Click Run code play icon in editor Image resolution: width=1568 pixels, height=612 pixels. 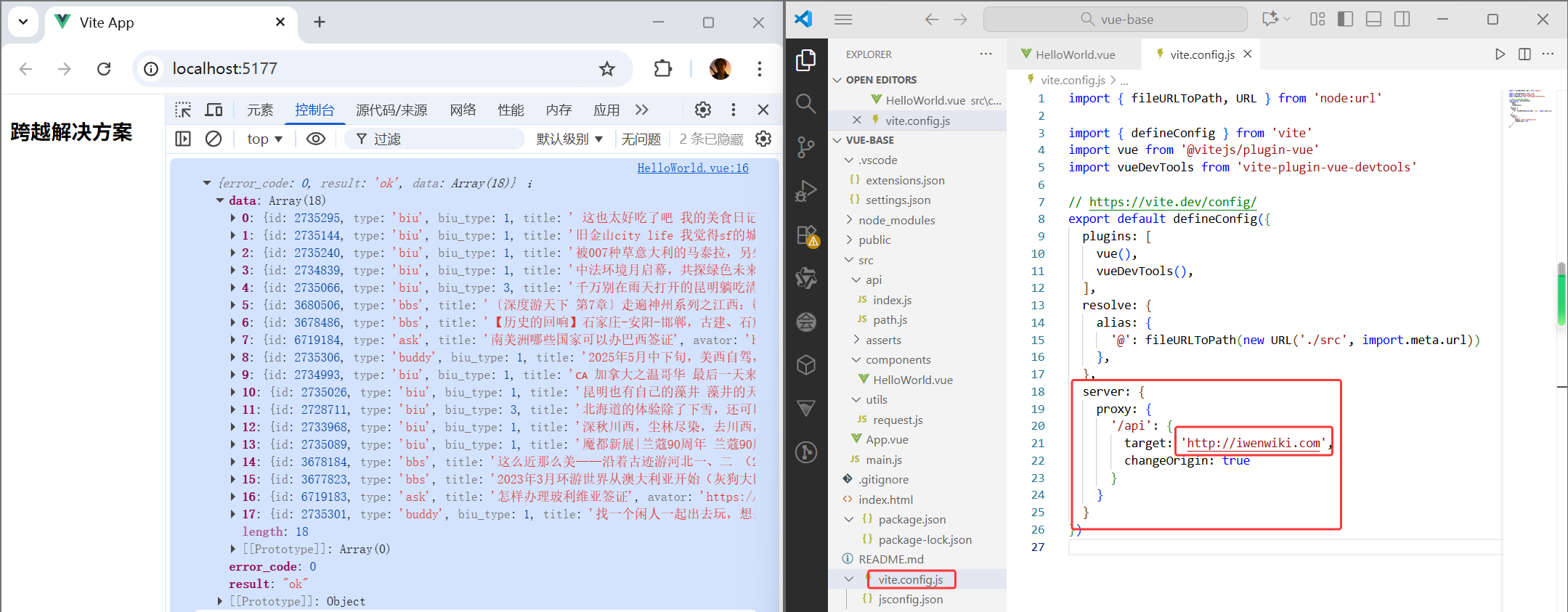(x=1500, y=54)
